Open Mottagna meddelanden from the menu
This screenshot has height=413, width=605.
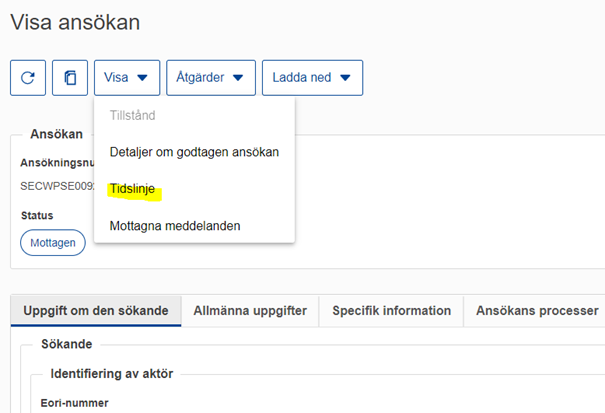tap(175, 226)
